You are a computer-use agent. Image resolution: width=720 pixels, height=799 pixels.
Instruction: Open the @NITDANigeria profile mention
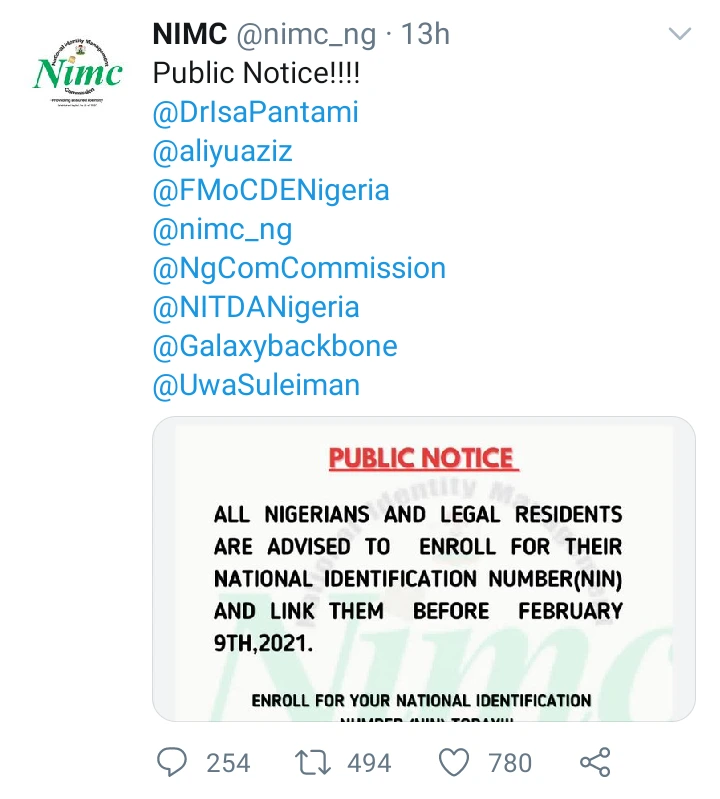255,307
